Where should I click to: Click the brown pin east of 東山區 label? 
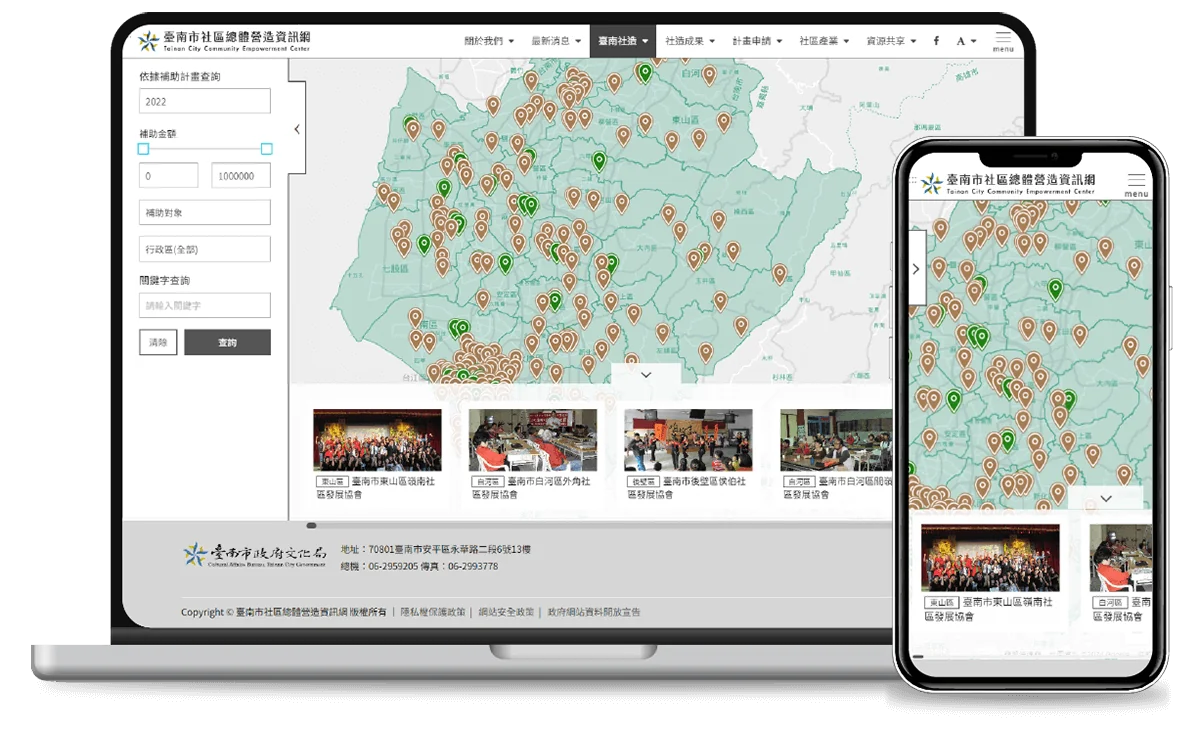click(723, 122)
